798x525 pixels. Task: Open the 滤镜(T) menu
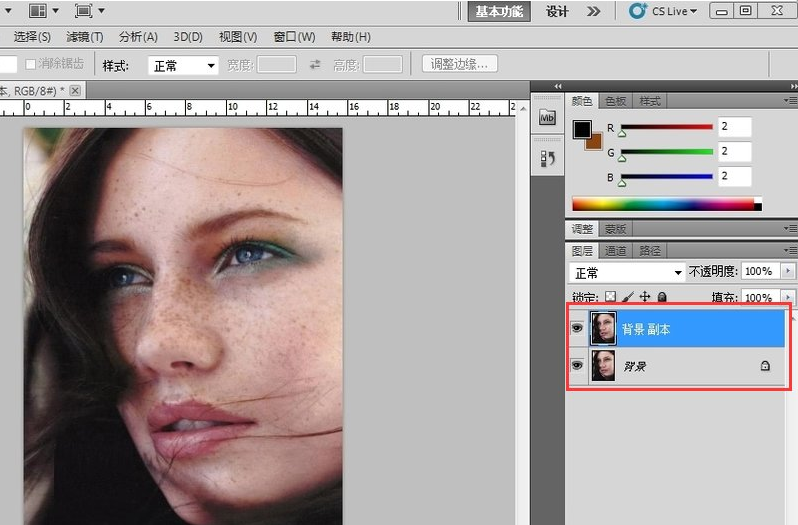tap(84, 37)
